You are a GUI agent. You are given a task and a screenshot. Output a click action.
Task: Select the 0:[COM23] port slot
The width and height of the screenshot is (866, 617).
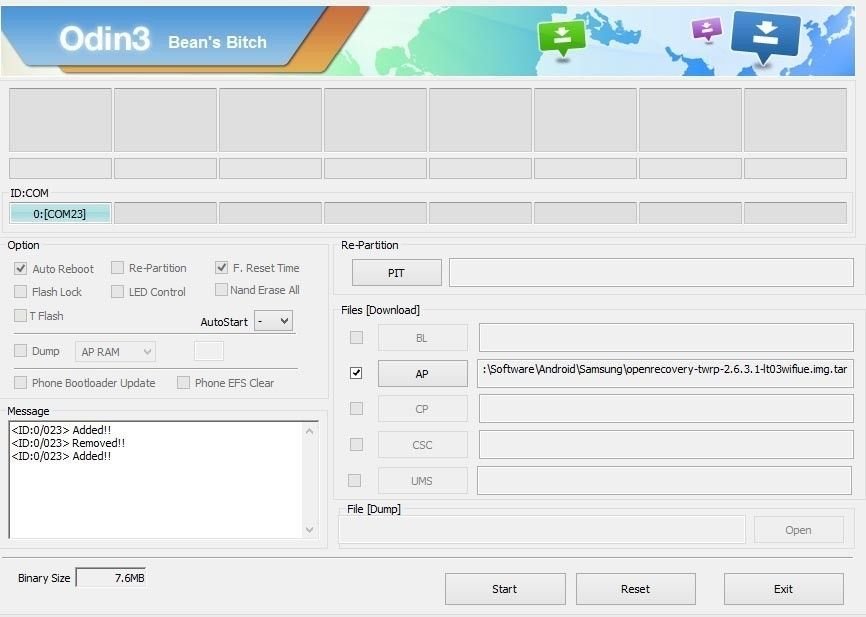[x=60, y=213]
